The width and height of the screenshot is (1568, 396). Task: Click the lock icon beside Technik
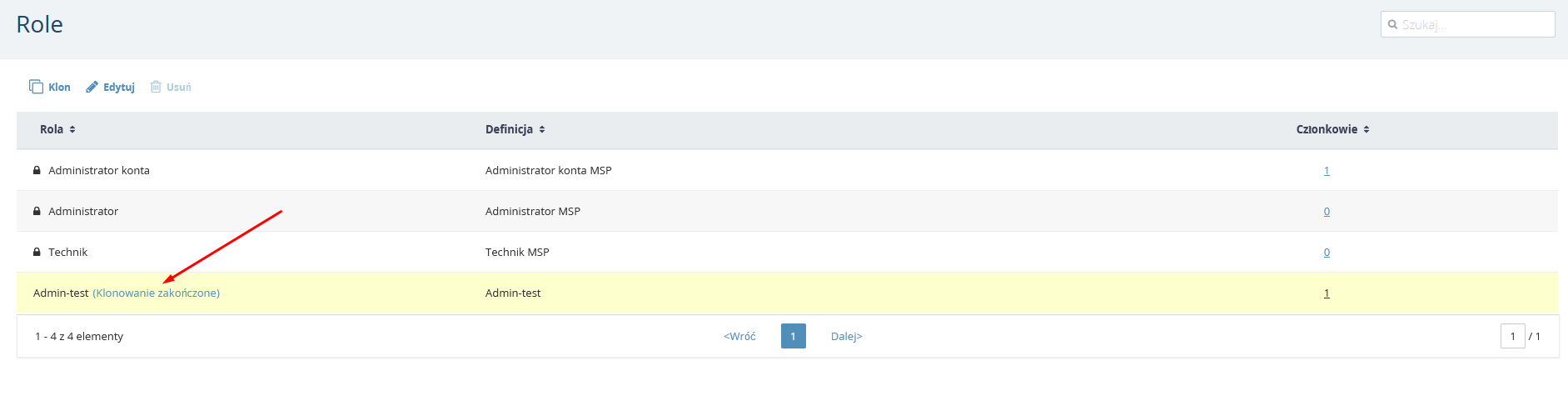click(37, 252)
